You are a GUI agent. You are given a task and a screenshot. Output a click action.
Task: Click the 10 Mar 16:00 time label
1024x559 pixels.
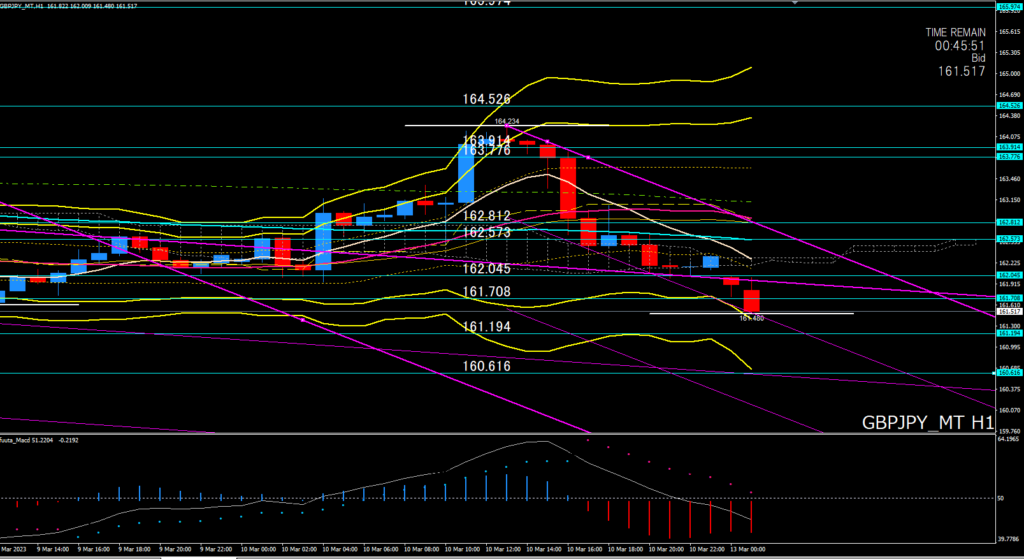click(584, 549)
